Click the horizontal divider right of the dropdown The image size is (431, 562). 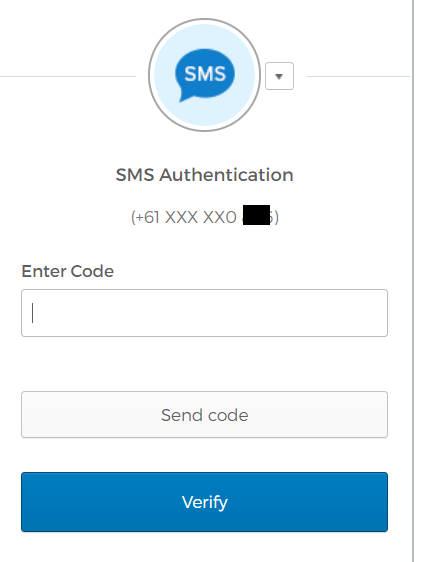click(x=358, y=76)
